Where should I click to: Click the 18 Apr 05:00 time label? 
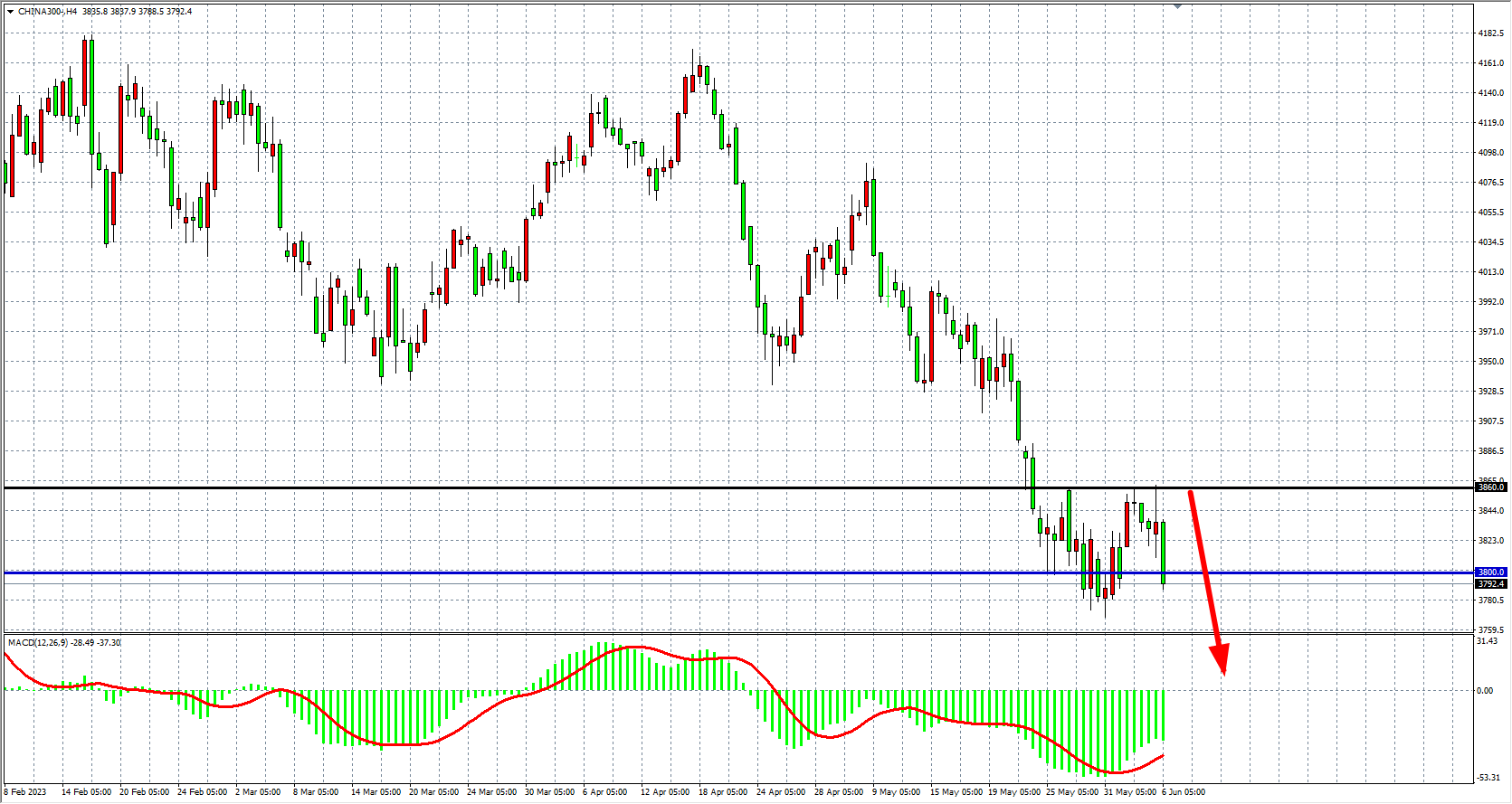click(x=723, y=792)
